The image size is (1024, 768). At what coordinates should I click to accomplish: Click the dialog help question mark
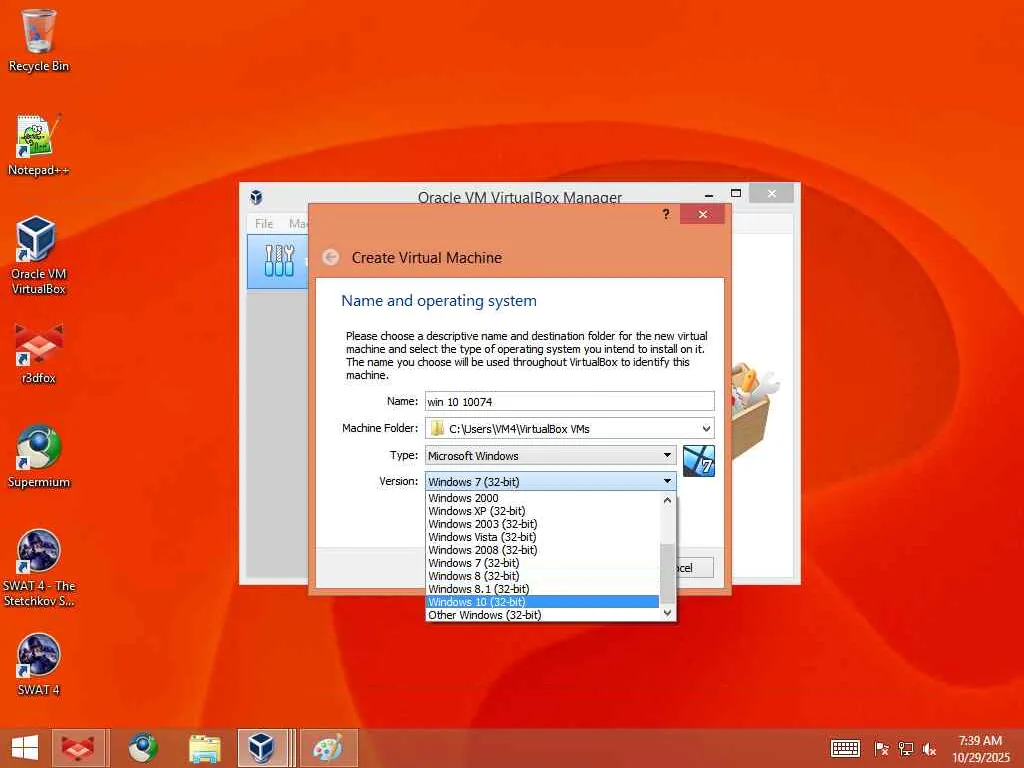665,214
